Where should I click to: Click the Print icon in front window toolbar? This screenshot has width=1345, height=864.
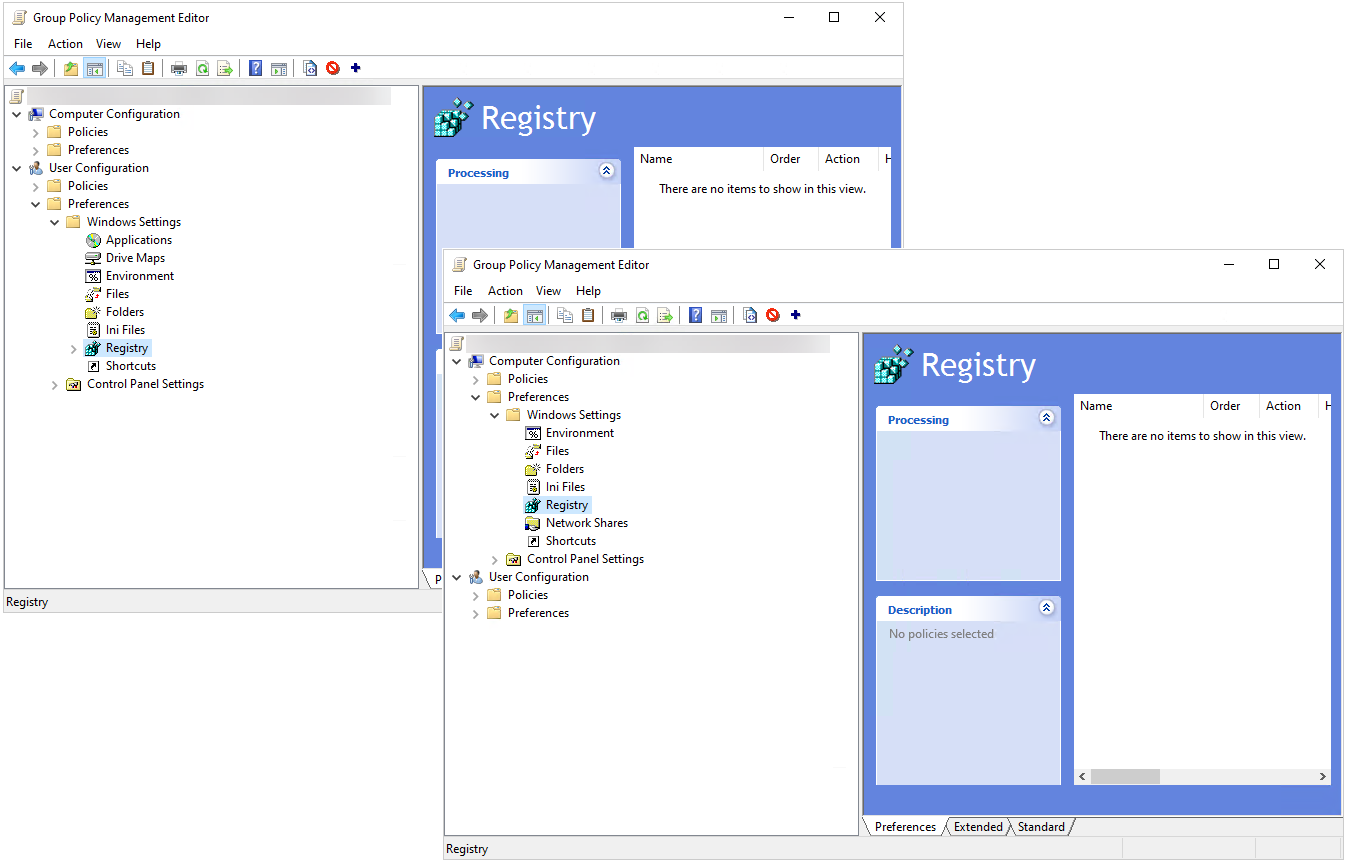click(x=619, y=316)
